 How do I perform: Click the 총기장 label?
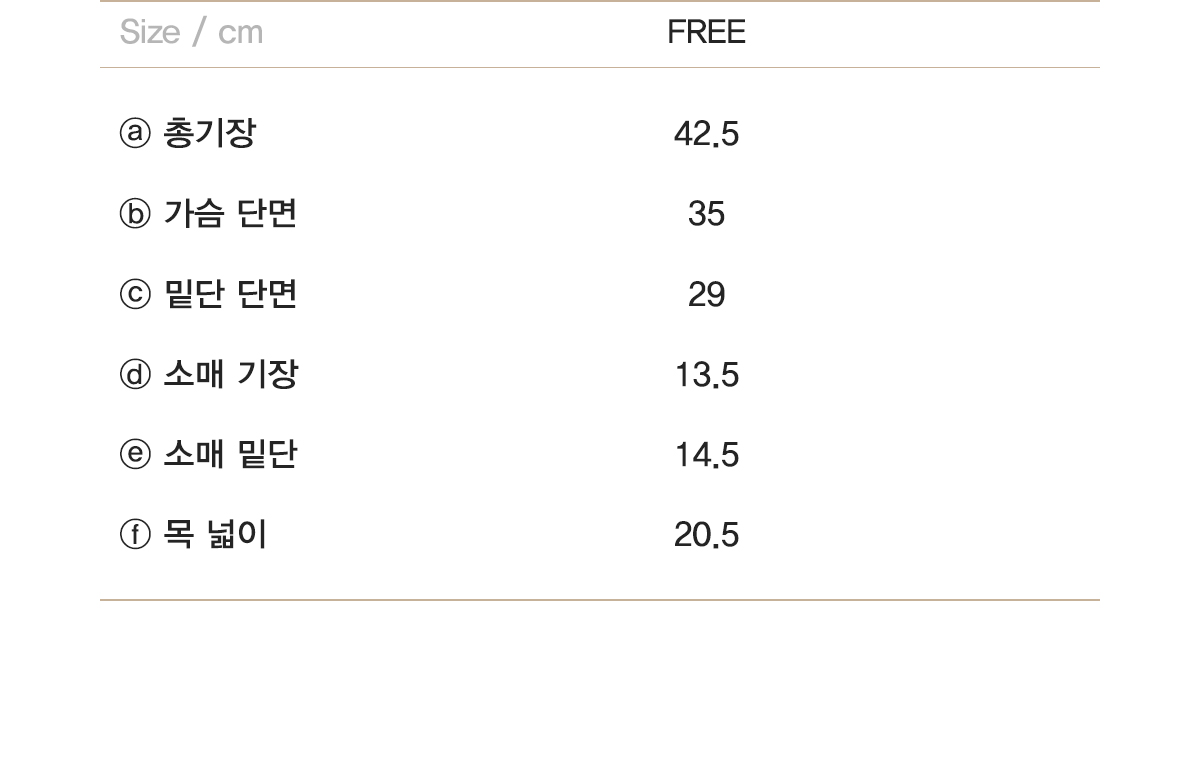209,133
